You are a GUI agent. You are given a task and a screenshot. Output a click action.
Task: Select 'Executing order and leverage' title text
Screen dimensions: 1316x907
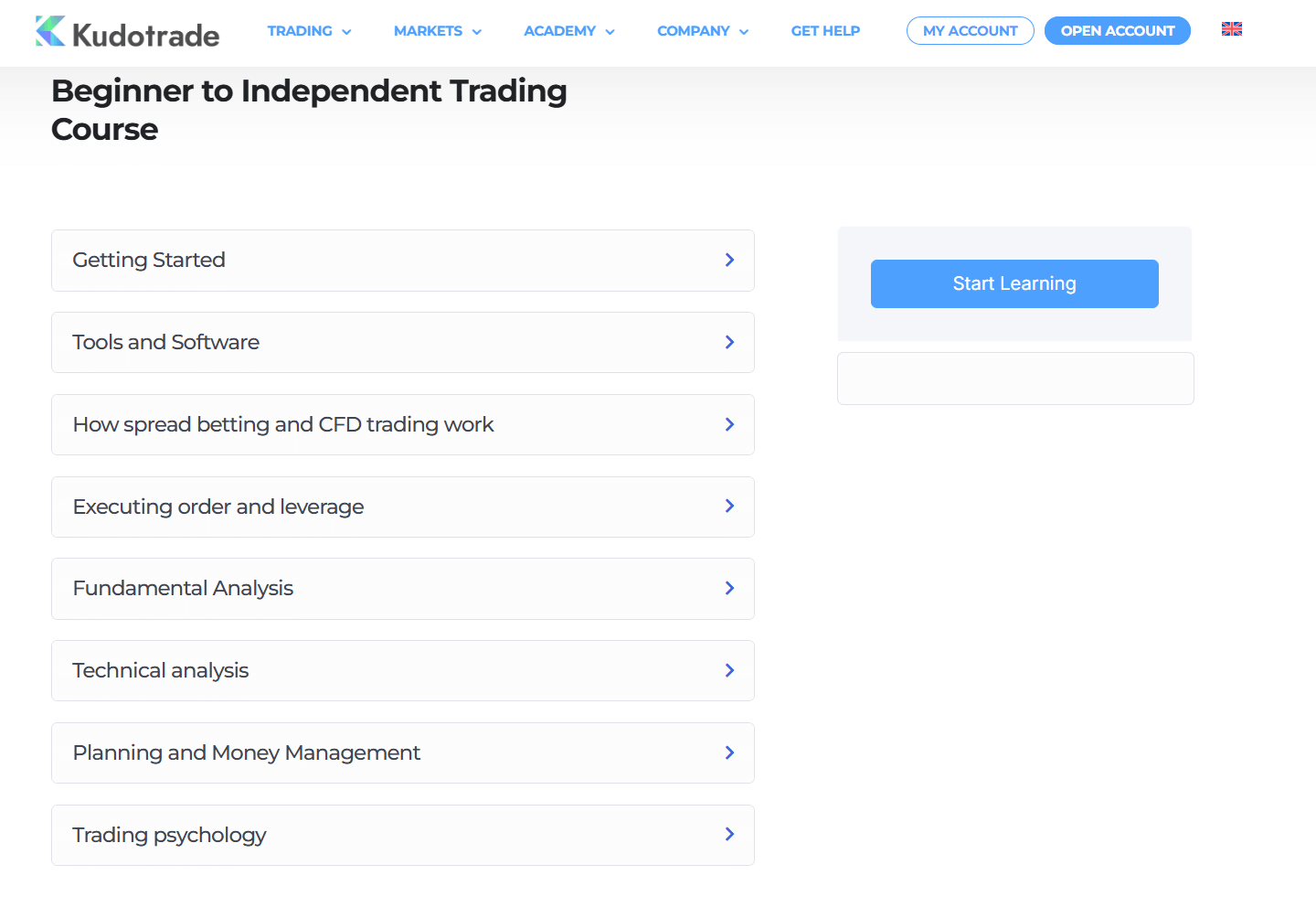tap(218, 507)
